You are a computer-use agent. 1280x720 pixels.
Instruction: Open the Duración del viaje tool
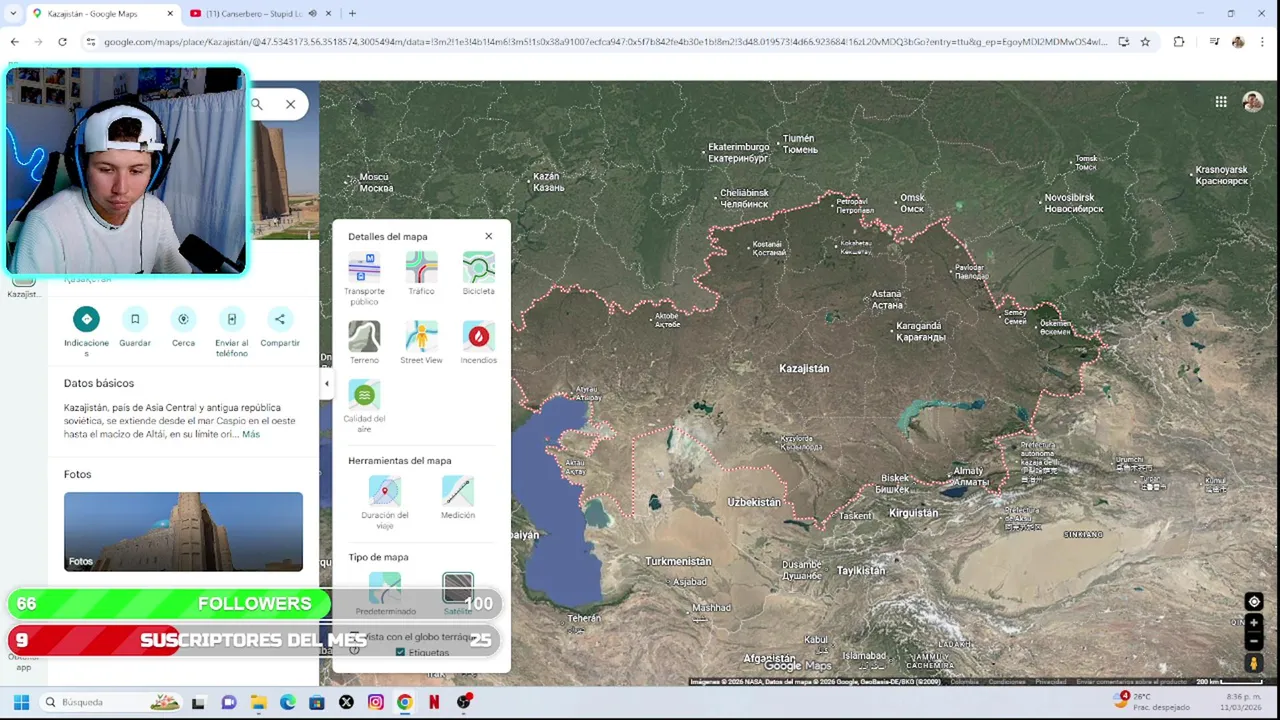[385, 503]
